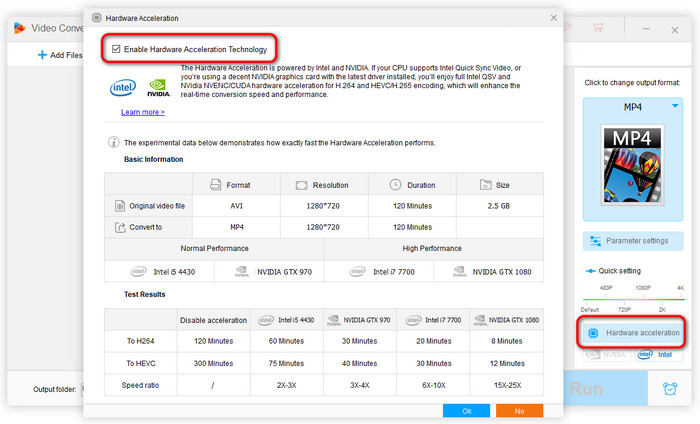Click Add Files in Video Converter window

(60, 55)
